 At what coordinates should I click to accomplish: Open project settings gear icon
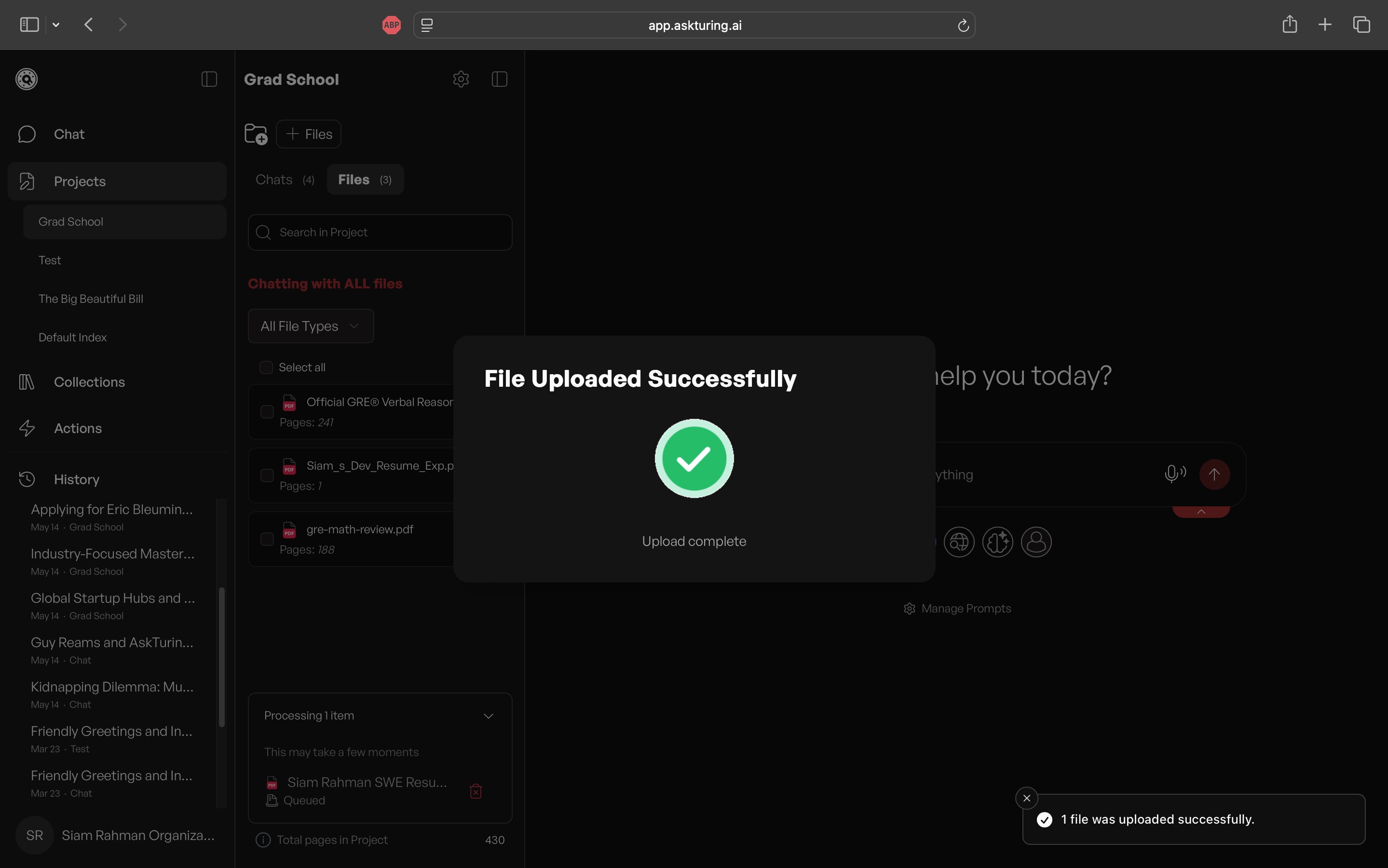pyautogui.click(x=461, y=79)
